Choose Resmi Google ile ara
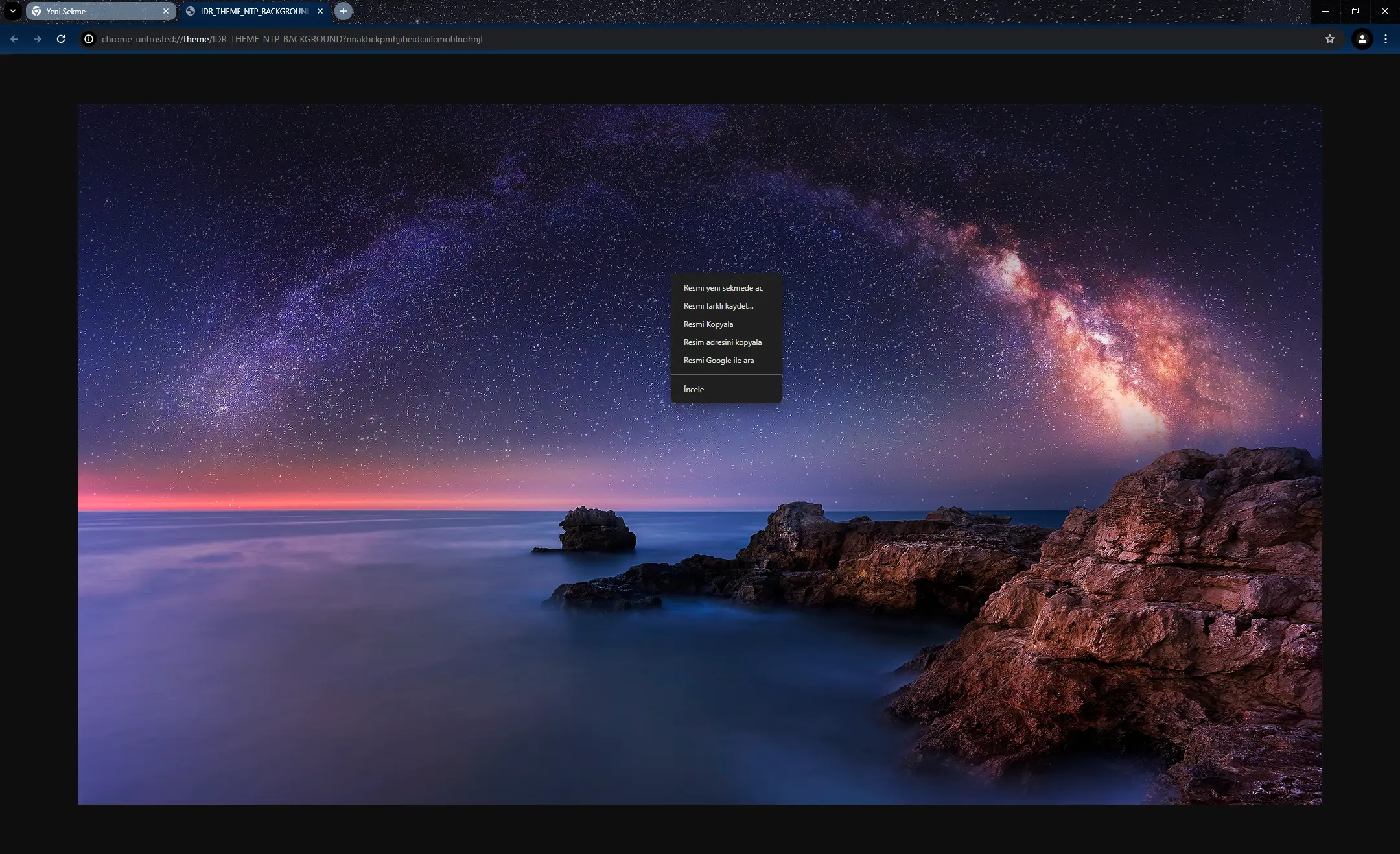The image size is (1400, 854). (726, 361)
